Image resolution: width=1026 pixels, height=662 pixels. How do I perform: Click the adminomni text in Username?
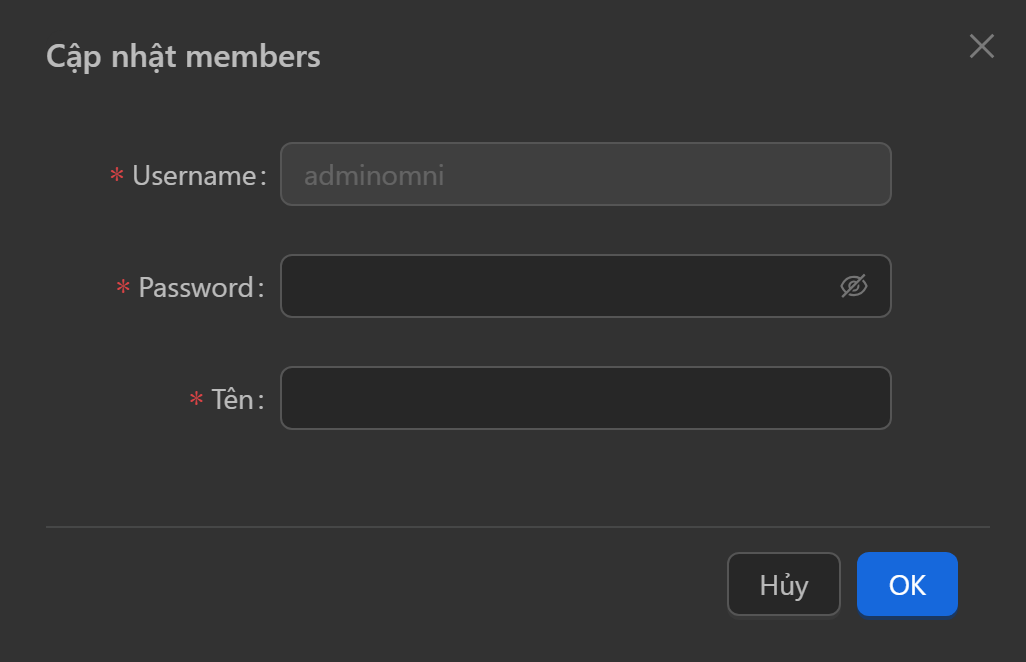374,176
